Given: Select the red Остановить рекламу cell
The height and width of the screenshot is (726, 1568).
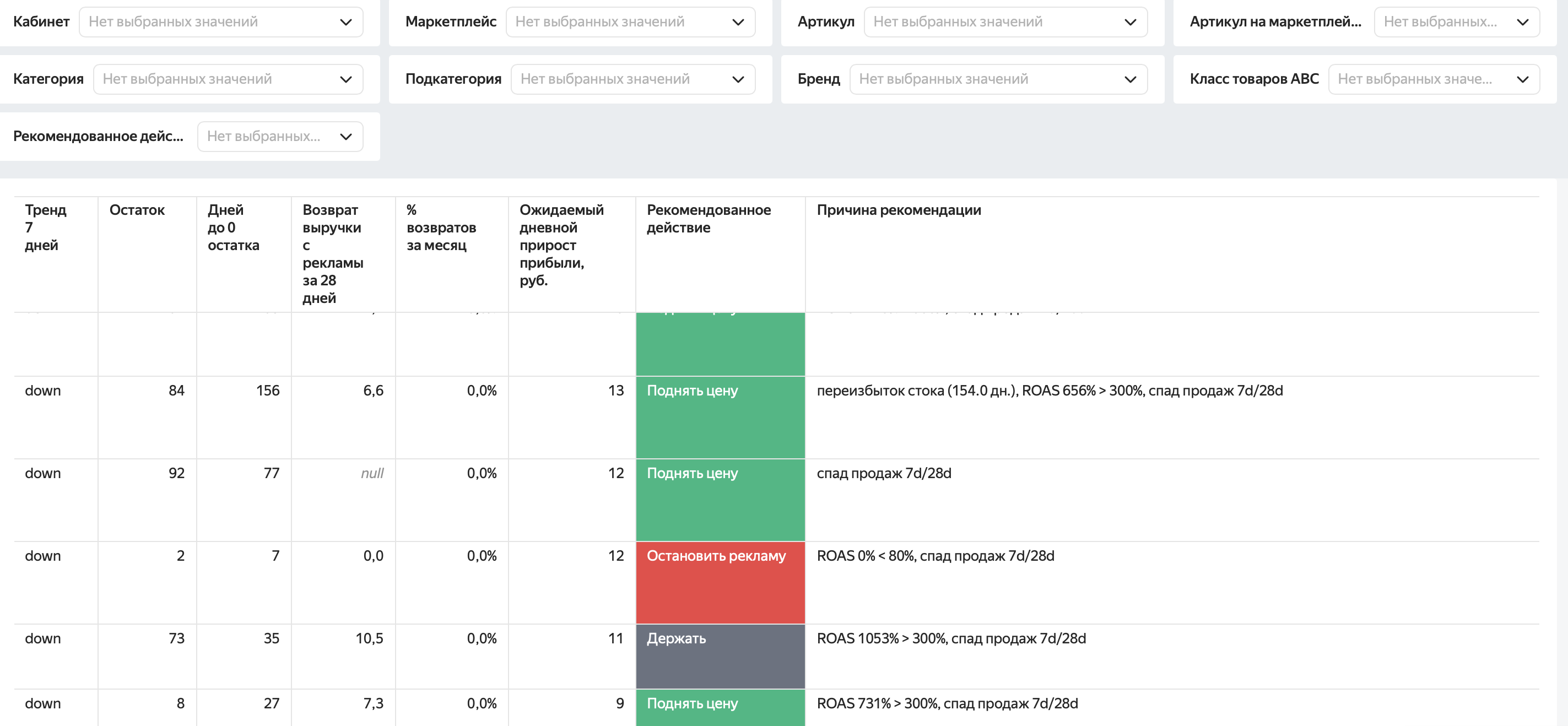Looking at the screenshot, I should click(720, 582).
